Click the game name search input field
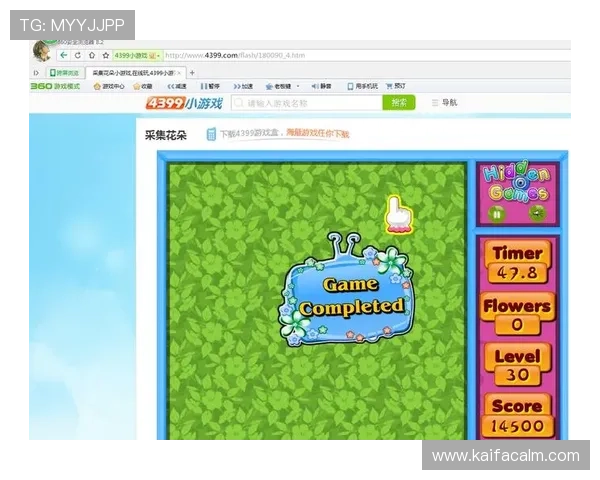Screen dimensions: 600x480 pyautogui.click(x=305, y=103)
